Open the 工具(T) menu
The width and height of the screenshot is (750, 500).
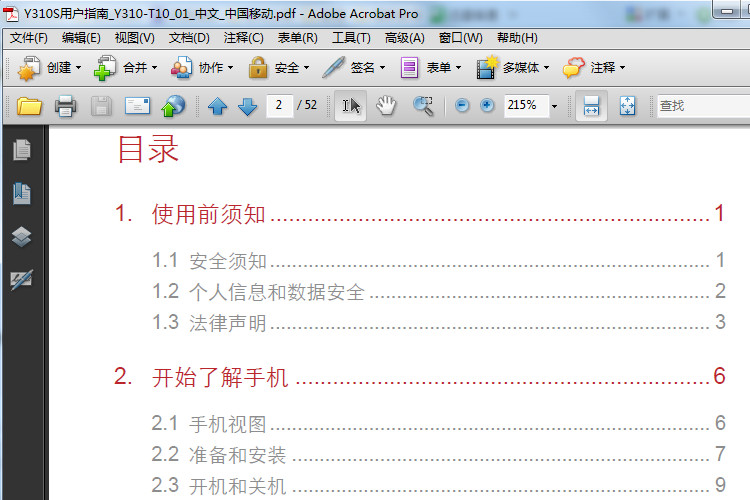352,38
